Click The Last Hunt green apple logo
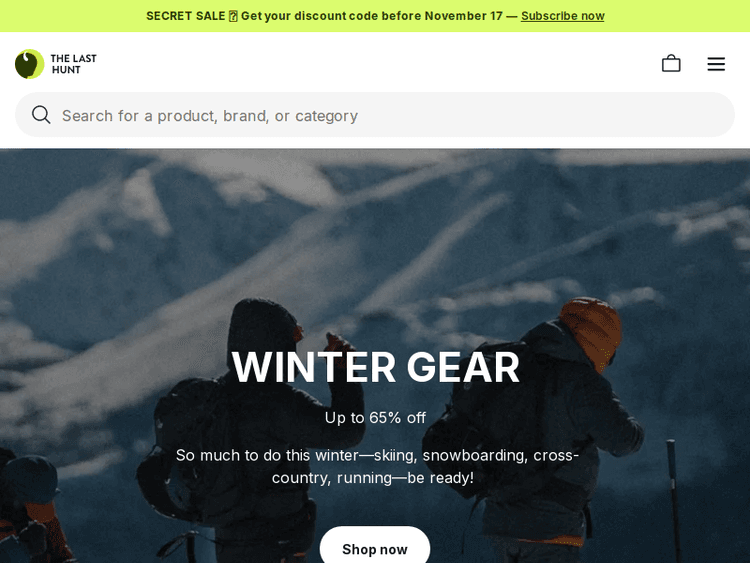The image size is (750, 563). 30,64
